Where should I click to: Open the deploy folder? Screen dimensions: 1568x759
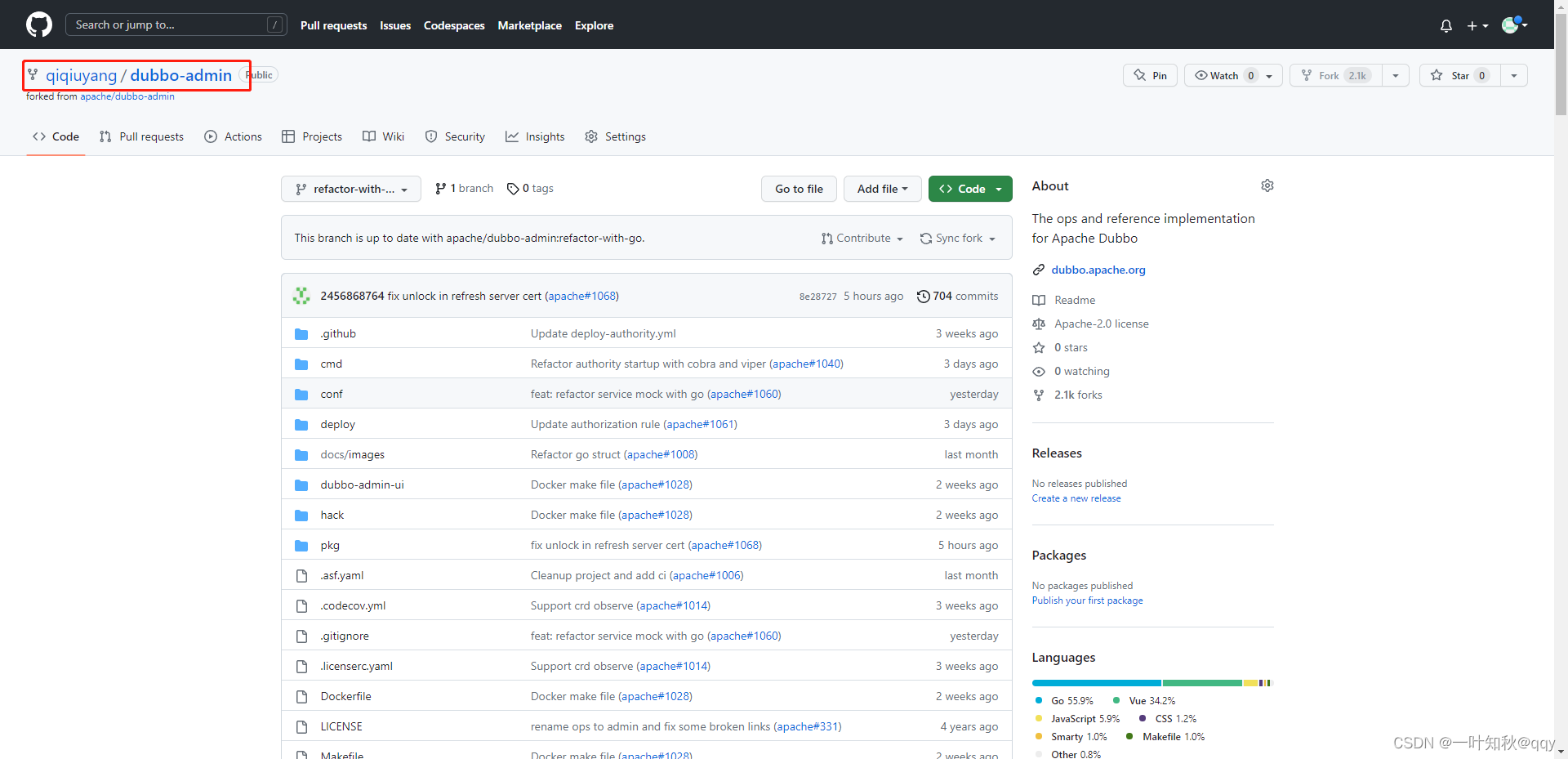click(337, 425)
